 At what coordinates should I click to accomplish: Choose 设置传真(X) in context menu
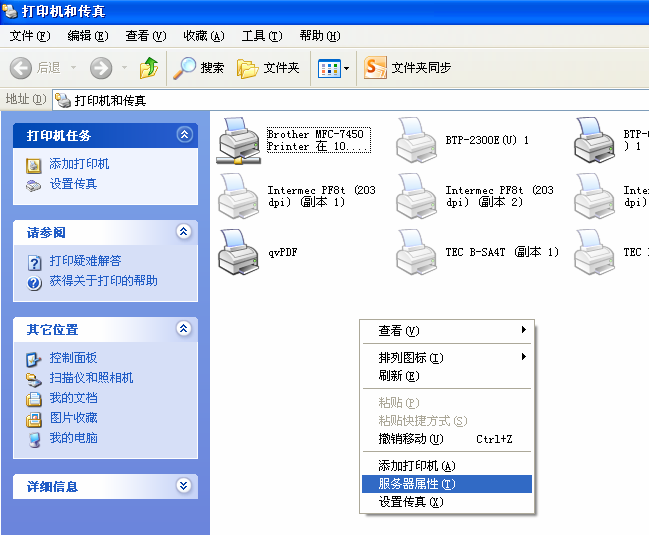(447, 502)
